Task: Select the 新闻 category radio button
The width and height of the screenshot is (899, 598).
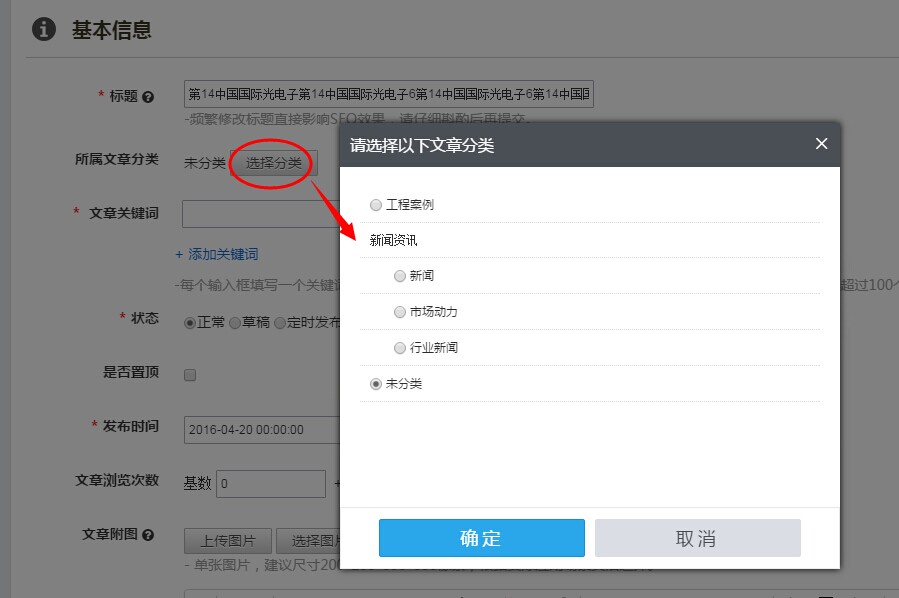Action: [400, 274]
